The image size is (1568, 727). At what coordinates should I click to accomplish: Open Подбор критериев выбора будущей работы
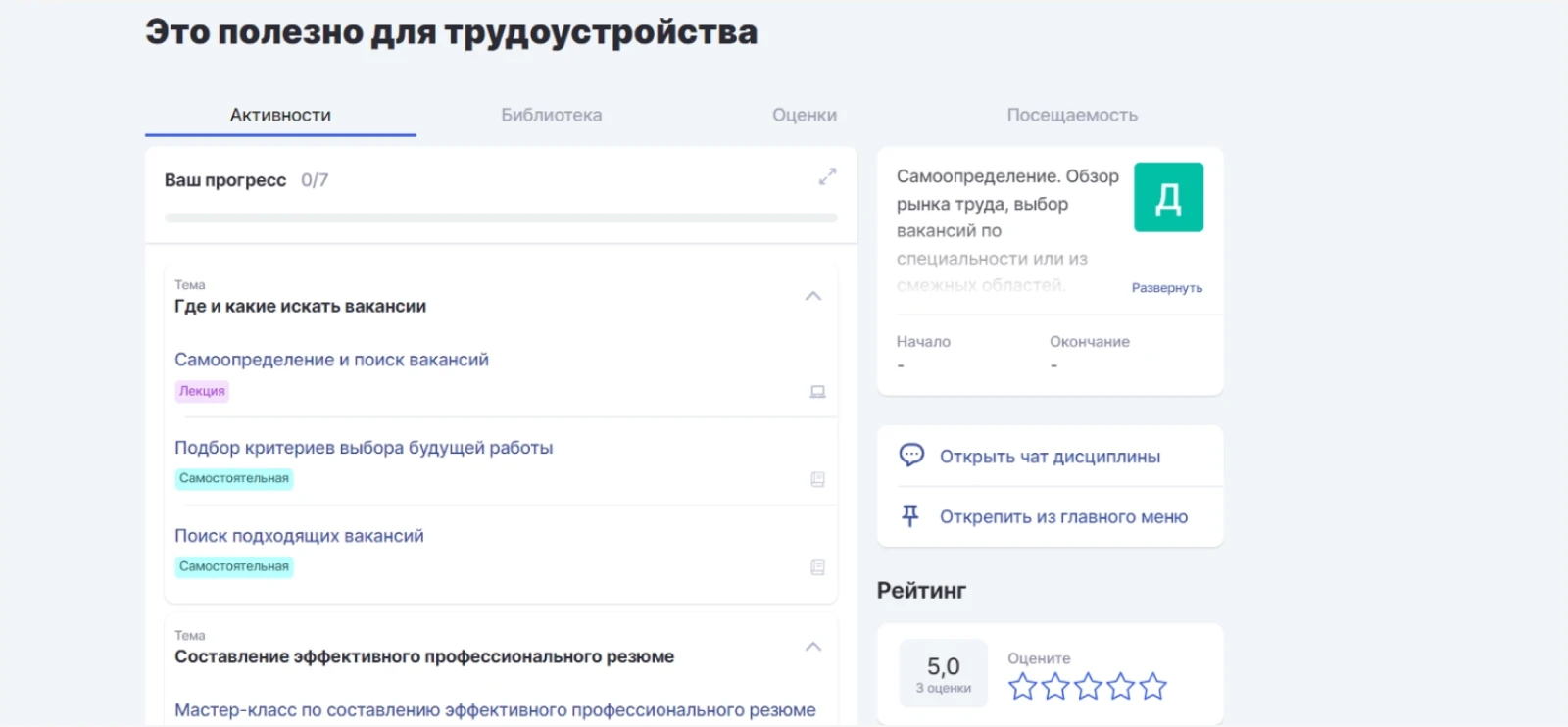coord(364,448)
